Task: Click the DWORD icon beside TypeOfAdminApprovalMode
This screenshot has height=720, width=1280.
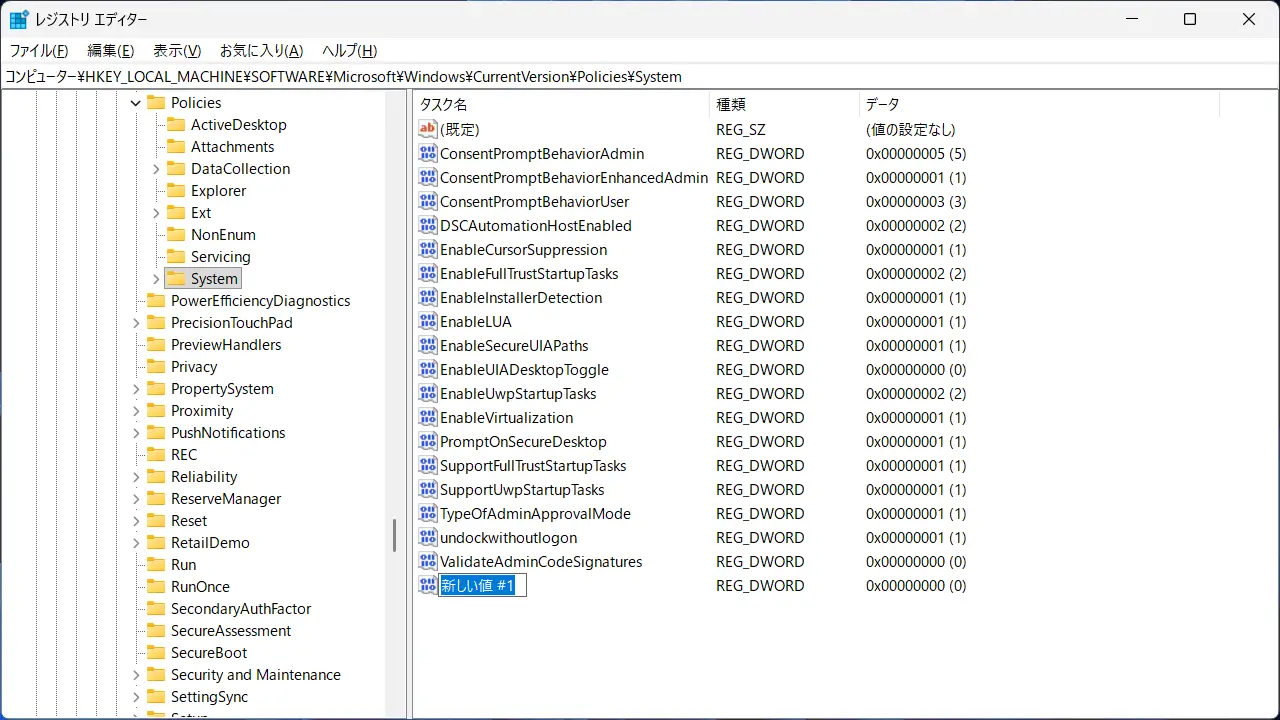Action: pyautogui.click(x=428, y=513)
